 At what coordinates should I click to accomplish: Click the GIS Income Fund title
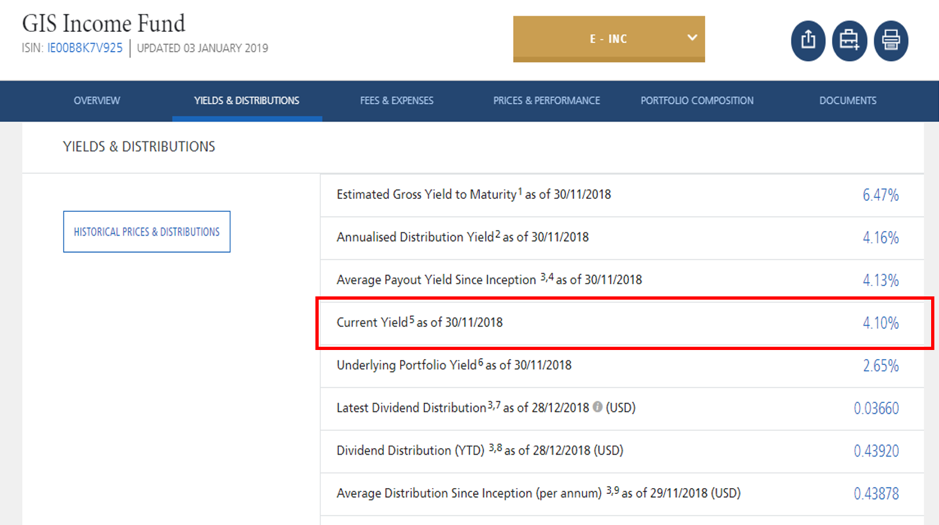(x=104, y=22)
